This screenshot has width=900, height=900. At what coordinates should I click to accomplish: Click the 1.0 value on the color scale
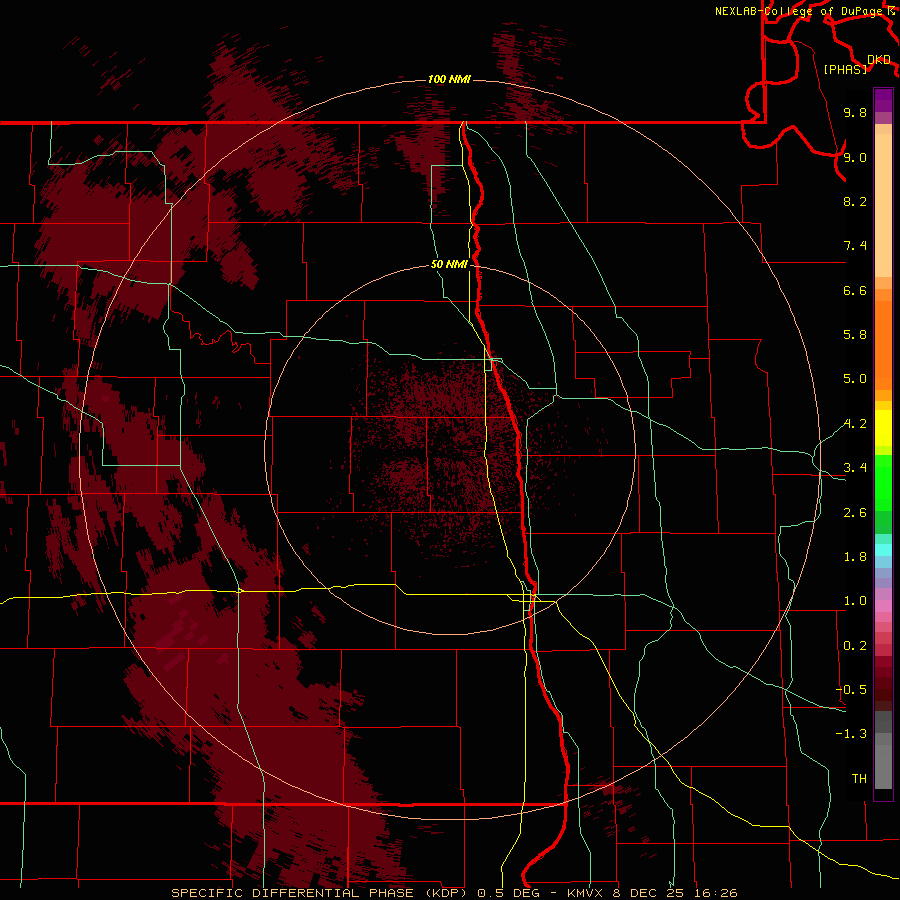[855, 601]
